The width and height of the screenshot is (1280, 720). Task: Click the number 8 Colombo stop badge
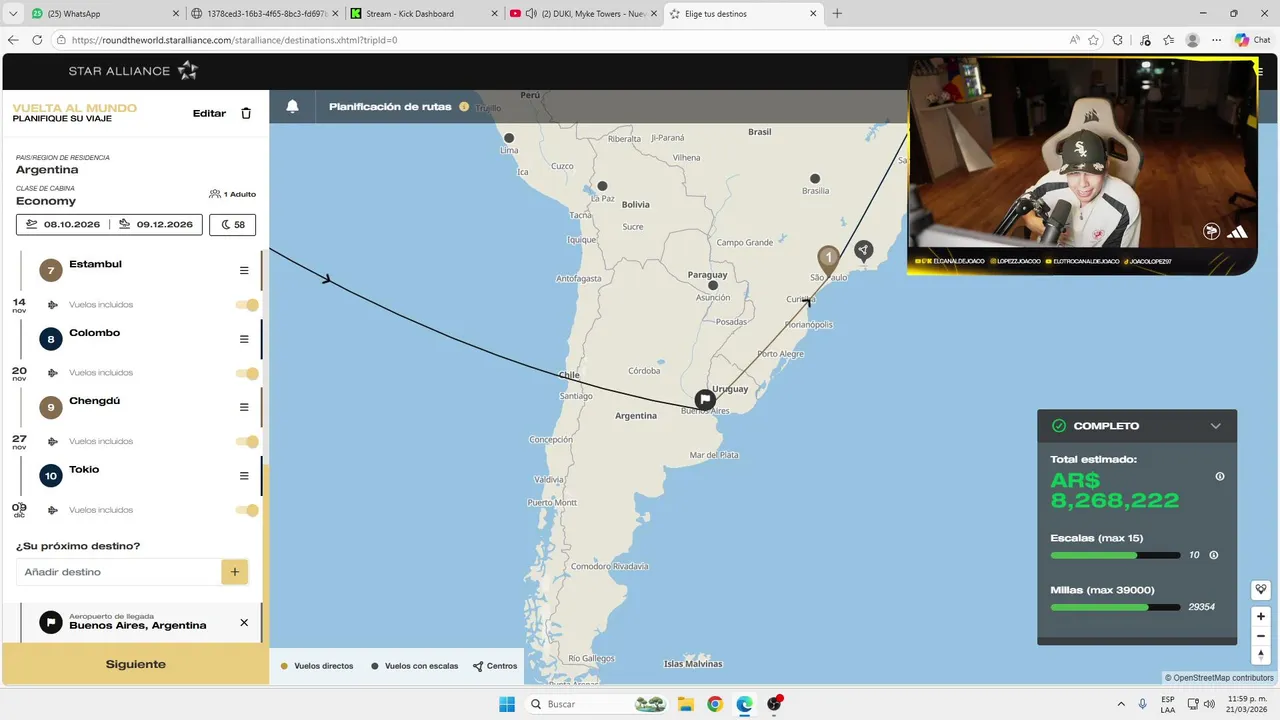[x=50, y=339]
